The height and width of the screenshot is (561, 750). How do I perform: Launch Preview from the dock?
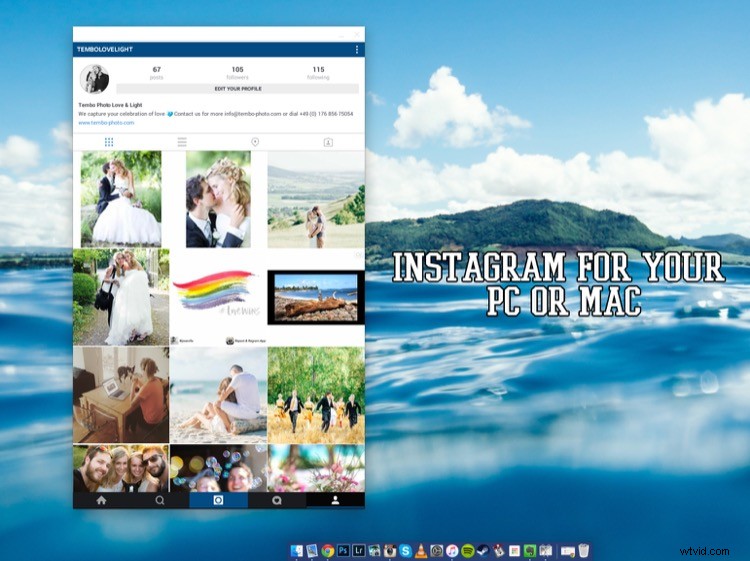tap(312, 551)
